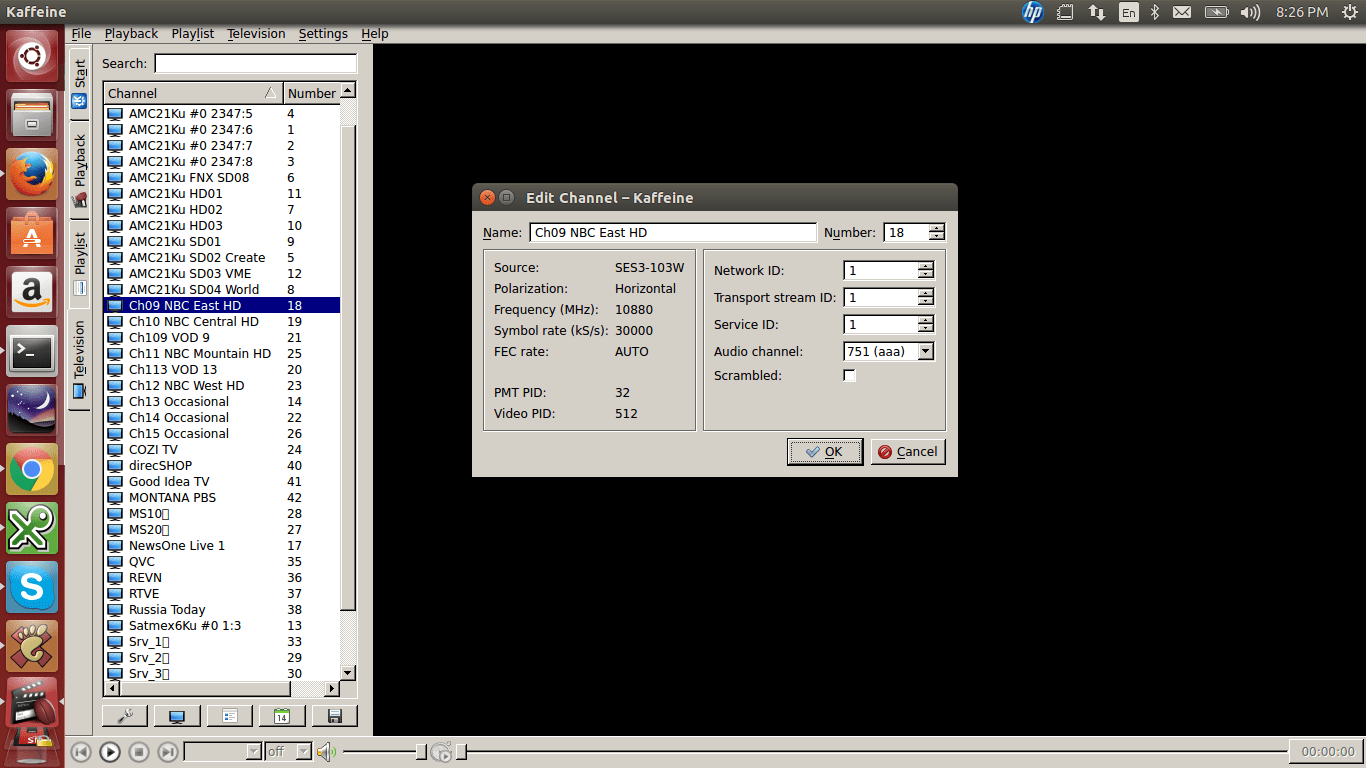Click the channel Name text field
1366x768 pixels.
click(673, 232)
